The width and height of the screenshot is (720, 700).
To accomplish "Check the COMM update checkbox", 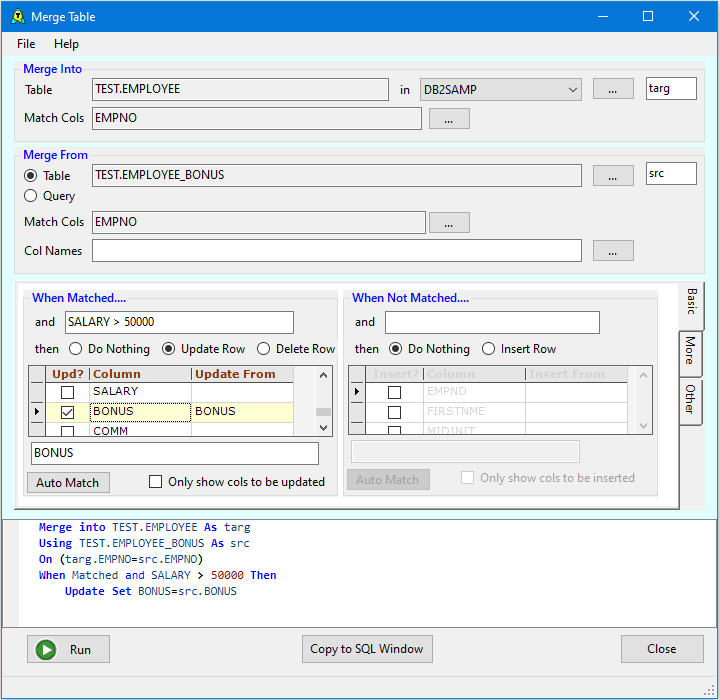I will pos(68,431).
